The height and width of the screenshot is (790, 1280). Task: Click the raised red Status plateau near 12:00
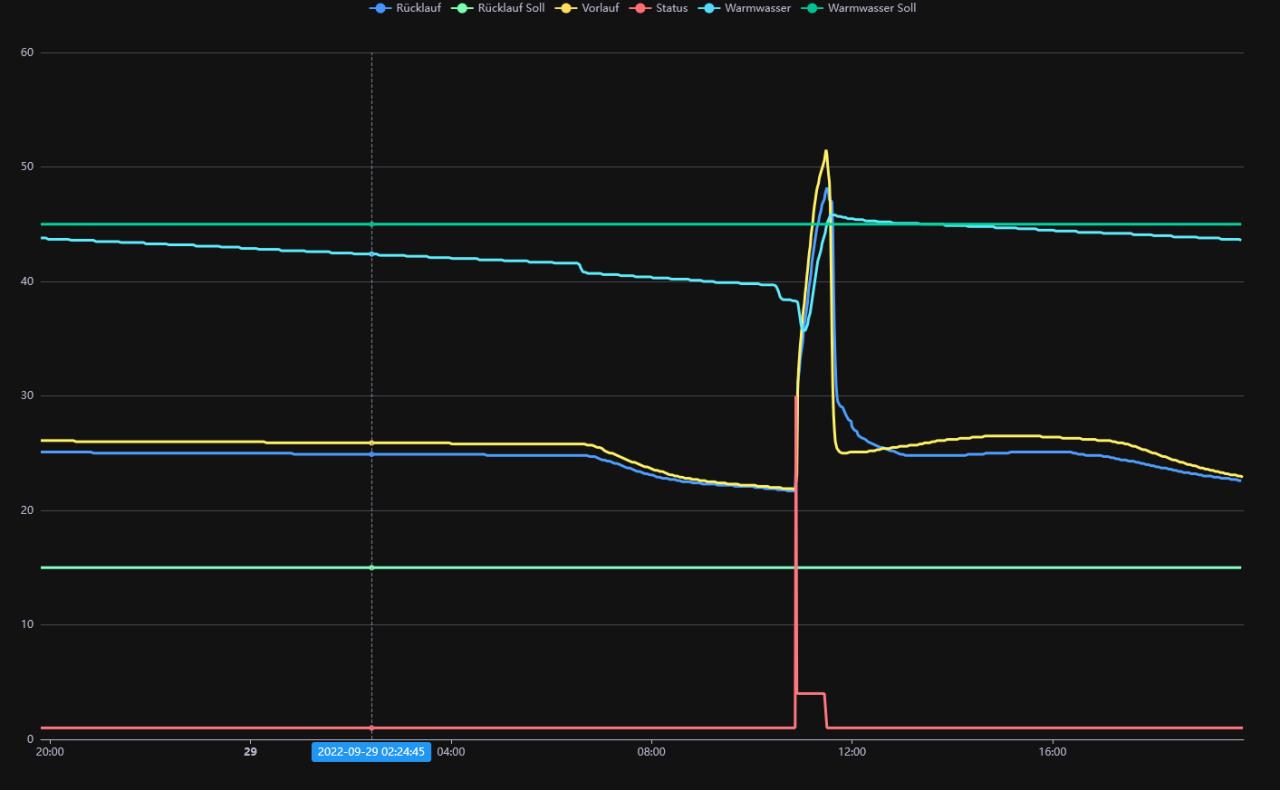(810, 693)
